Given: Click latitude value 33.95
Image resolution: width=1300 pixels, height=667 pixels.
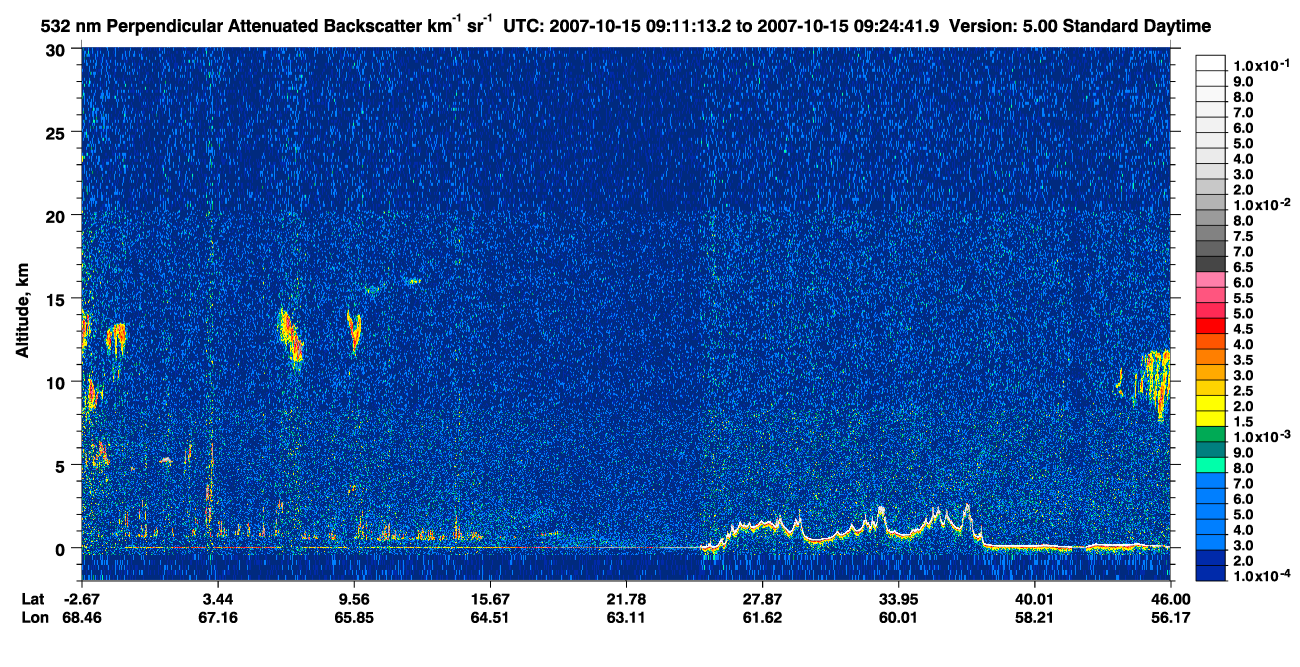Looking at the screenshot, I should (x=898, y=598).
